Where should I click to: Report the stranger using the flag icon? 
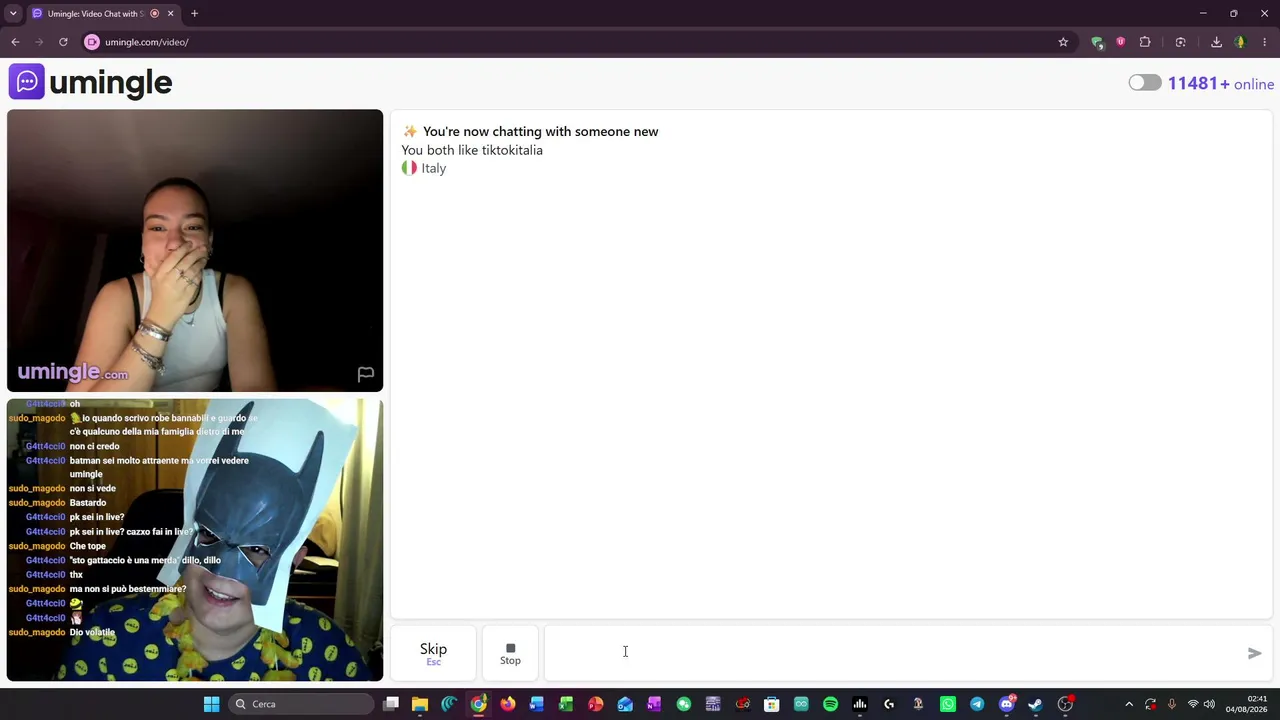click(x=366, y=374)
